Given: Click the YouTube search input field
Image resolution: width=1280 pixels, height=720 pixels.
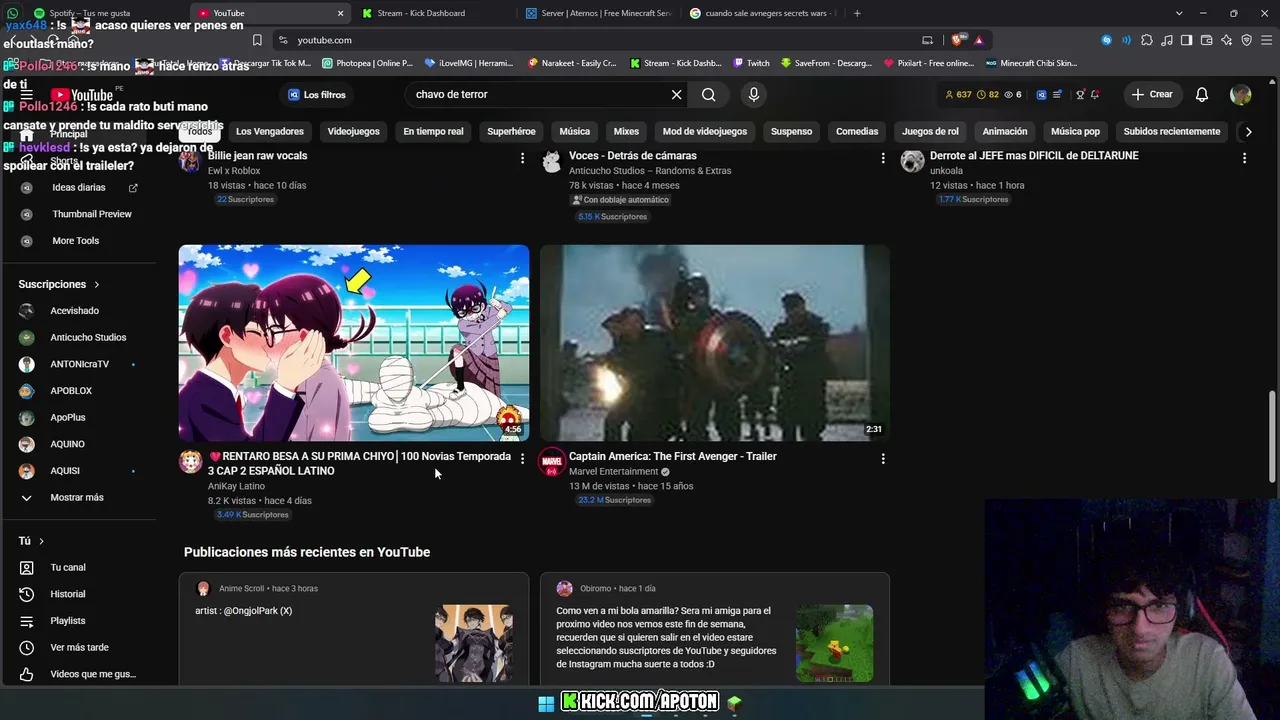Looking at the screenshot, I should (538, 94).
